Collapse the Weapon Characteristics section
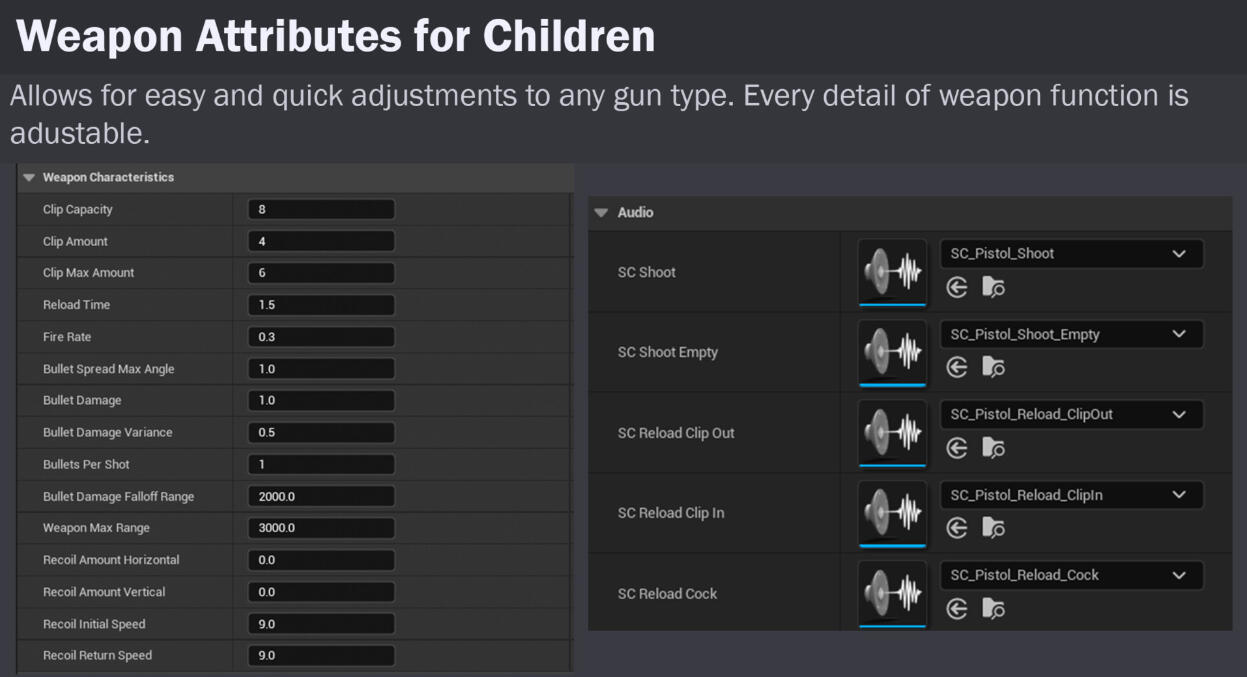The height and width of the screenshot is (677, 1247). 29,177
